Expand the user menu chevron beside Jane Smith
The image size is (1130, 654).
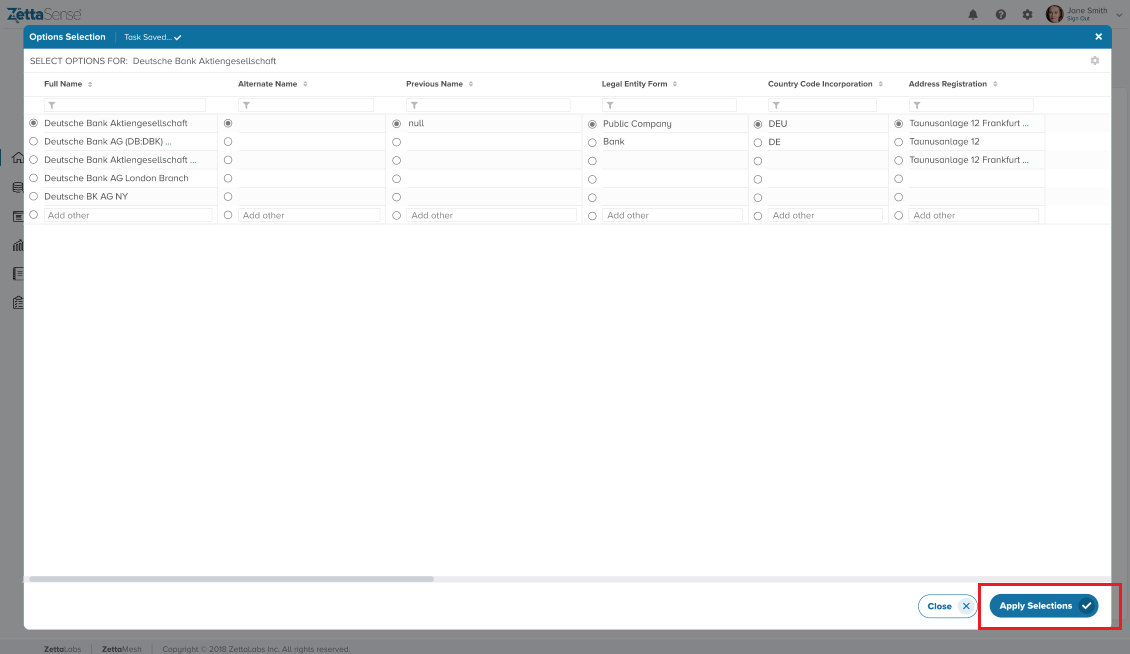point(1119,14)
